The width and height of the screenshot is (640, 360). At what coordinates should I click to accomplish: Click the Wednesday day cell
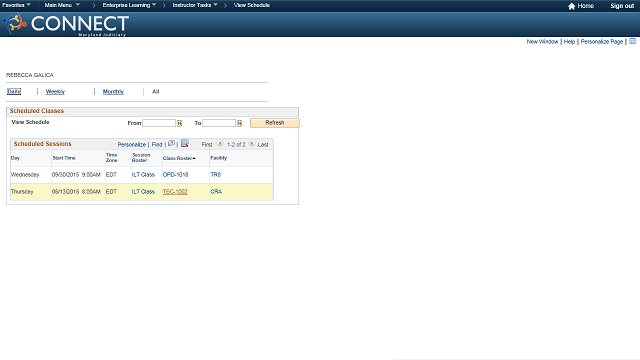tap(25, 175)
